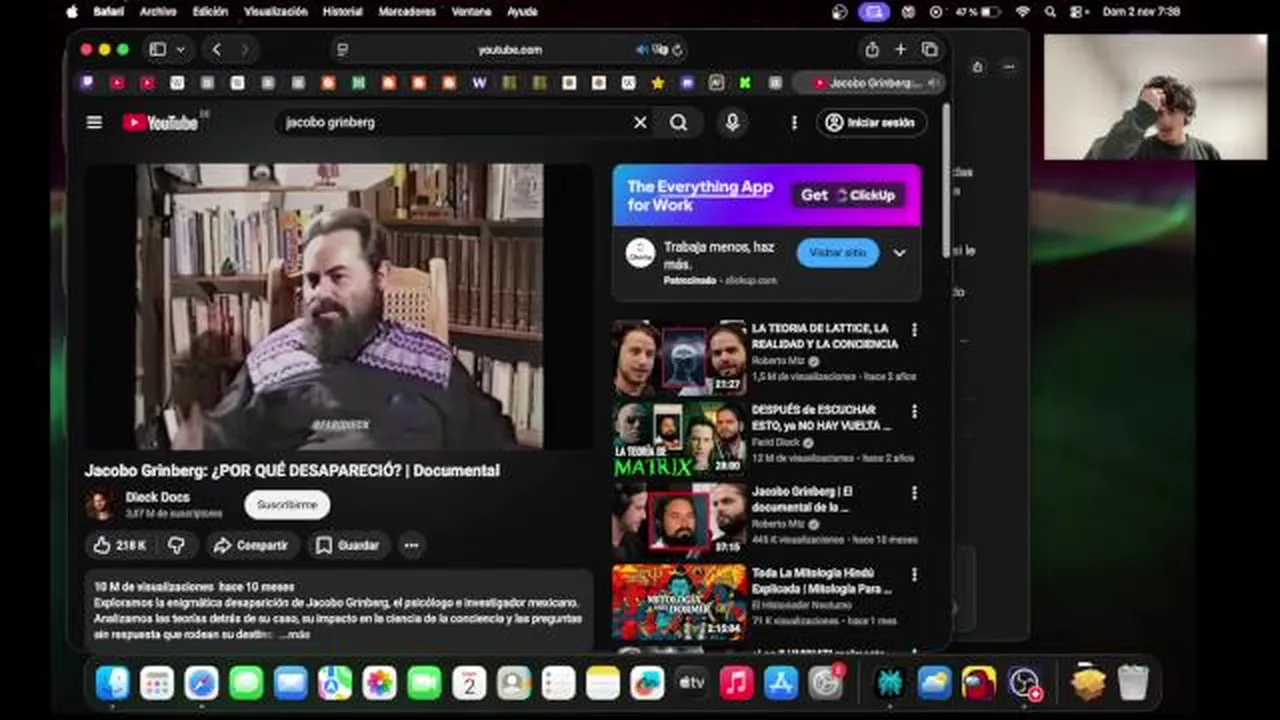Image resolution: width=1280 pixels, height=720 pixels.
Task: Toggle the Safari sidebar
Action: (x=158, y=49)
